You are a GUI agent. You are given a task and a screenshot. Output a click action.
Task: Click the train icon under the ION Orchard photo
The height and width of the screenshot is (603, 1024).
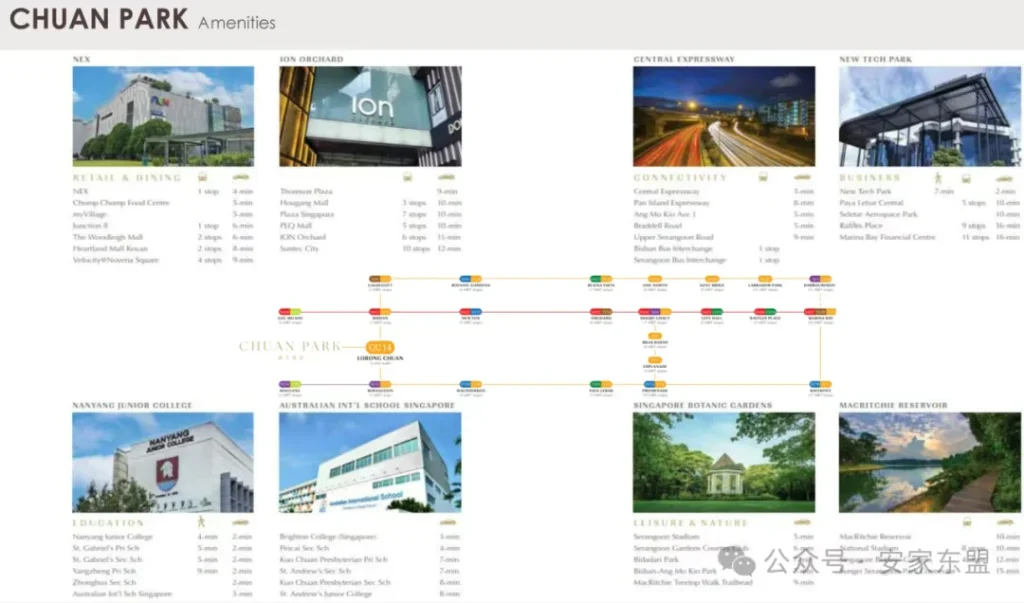408,177
